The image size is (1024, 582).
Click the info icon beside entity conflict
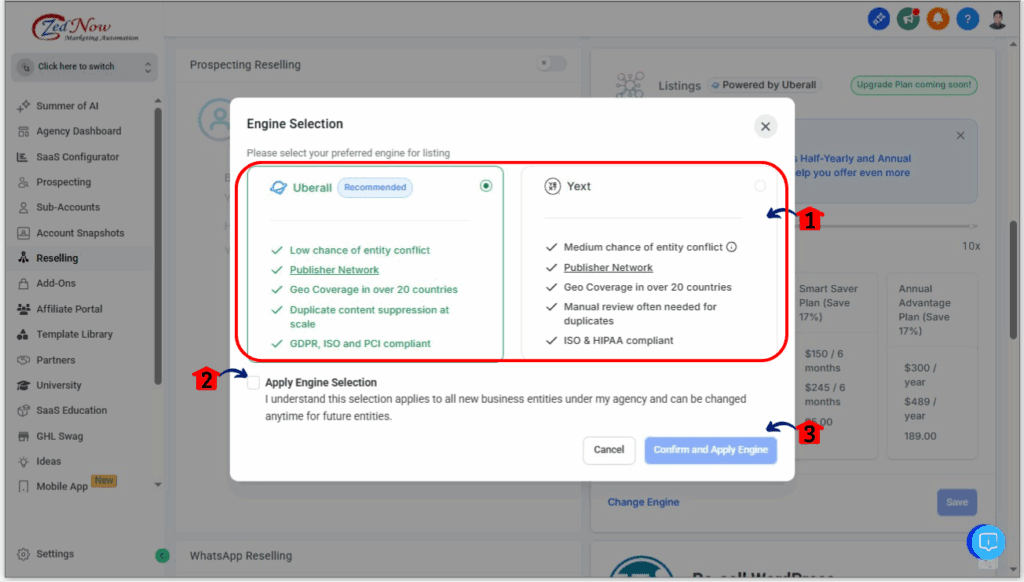click(x=731, y=247)
